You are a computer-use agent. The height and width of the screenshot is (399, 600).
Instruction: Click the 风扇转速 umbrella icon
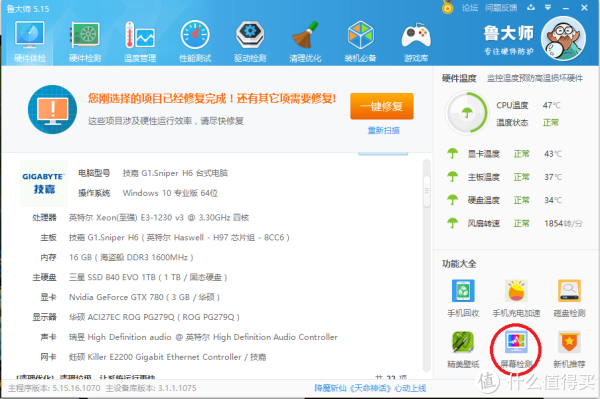point(453,223)
